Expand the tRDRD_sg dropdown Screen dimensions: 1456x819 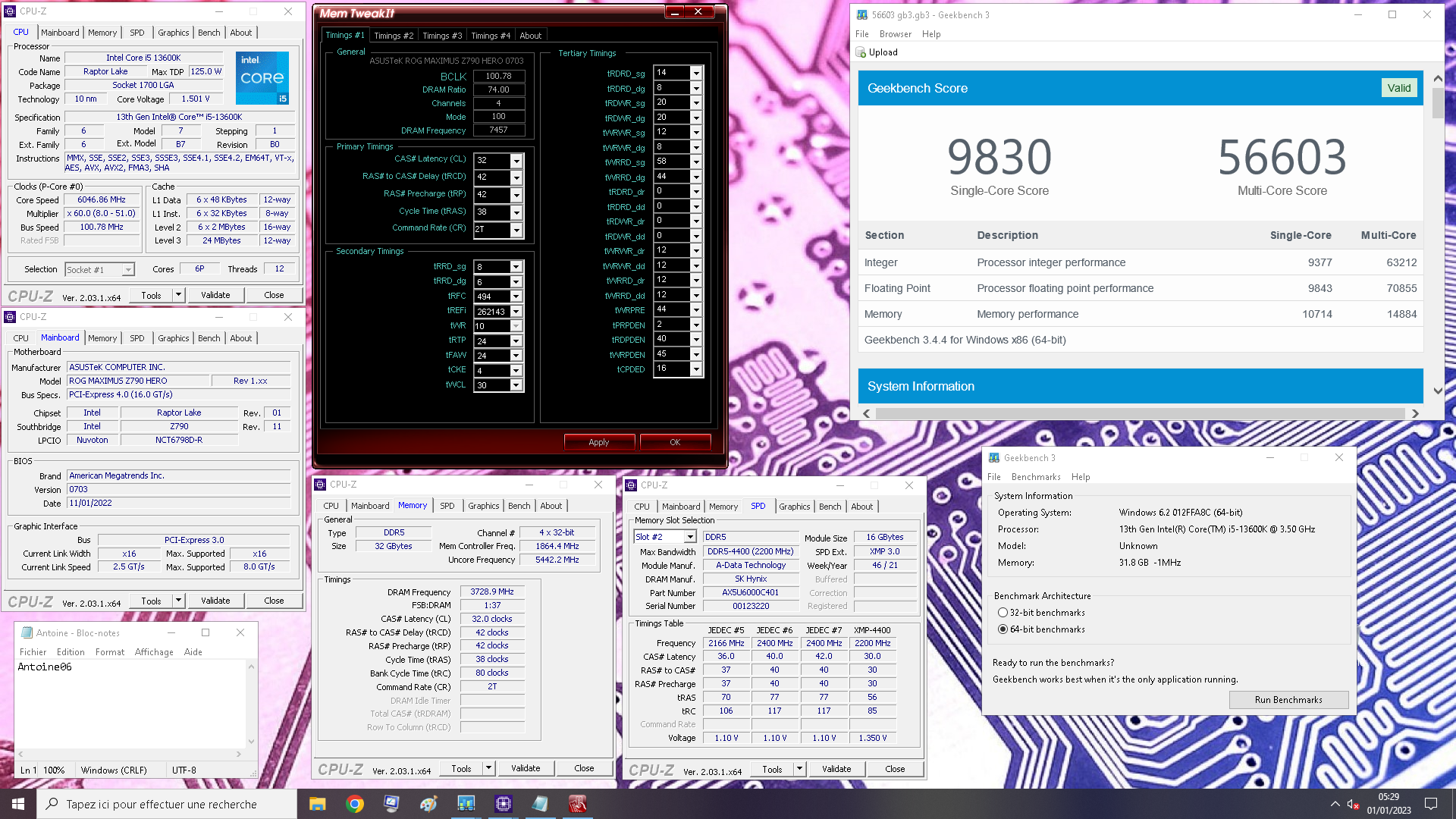[x=696, y=74]
